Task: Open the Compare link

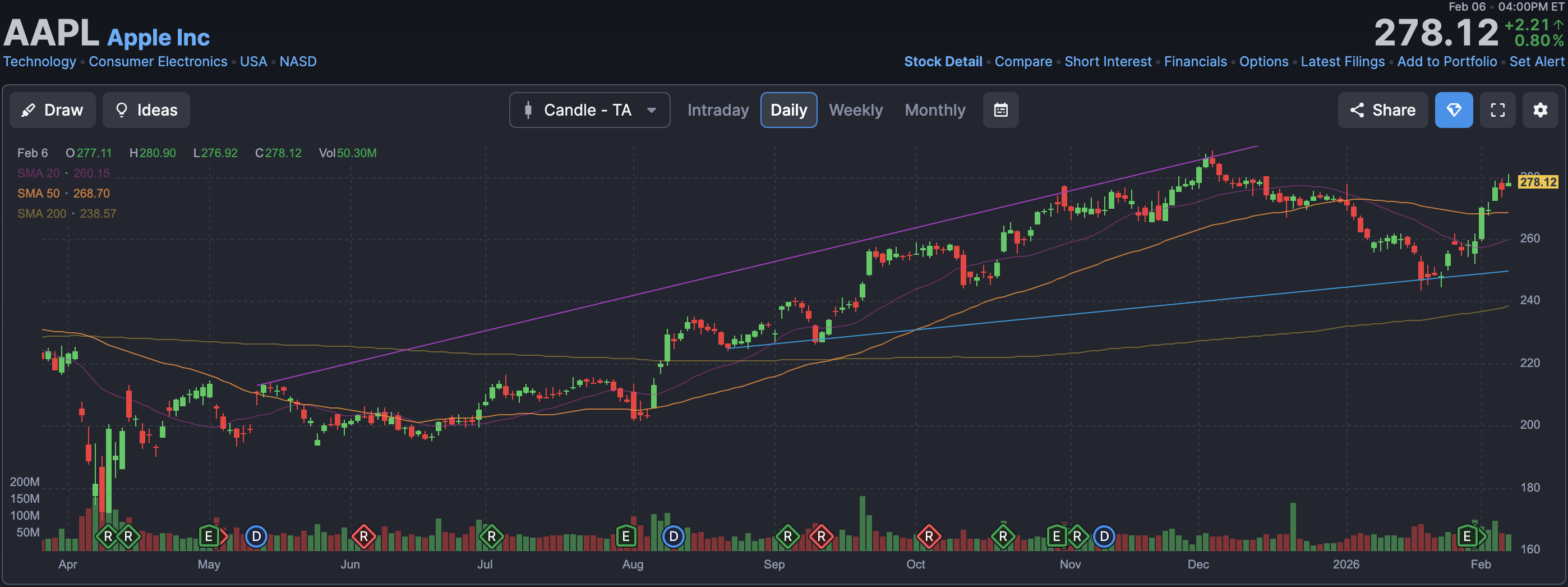Action: (1023, 62)
